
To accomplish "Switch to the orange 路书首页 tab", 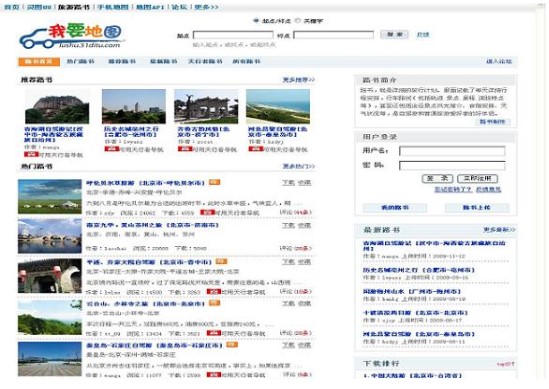I will click(39, 62).
